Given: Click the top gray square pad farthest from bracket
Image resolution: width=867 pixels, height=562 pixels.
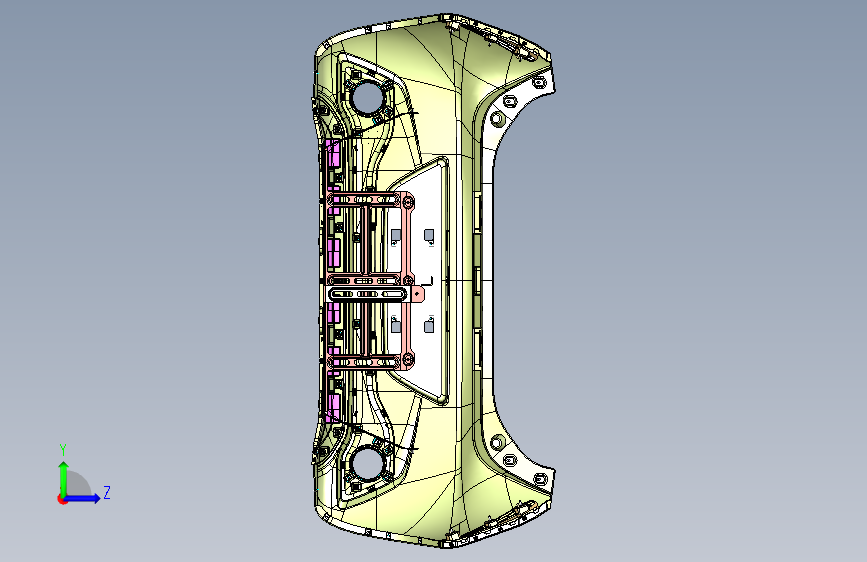Looking at the screenshot, I should pos(429,236).
